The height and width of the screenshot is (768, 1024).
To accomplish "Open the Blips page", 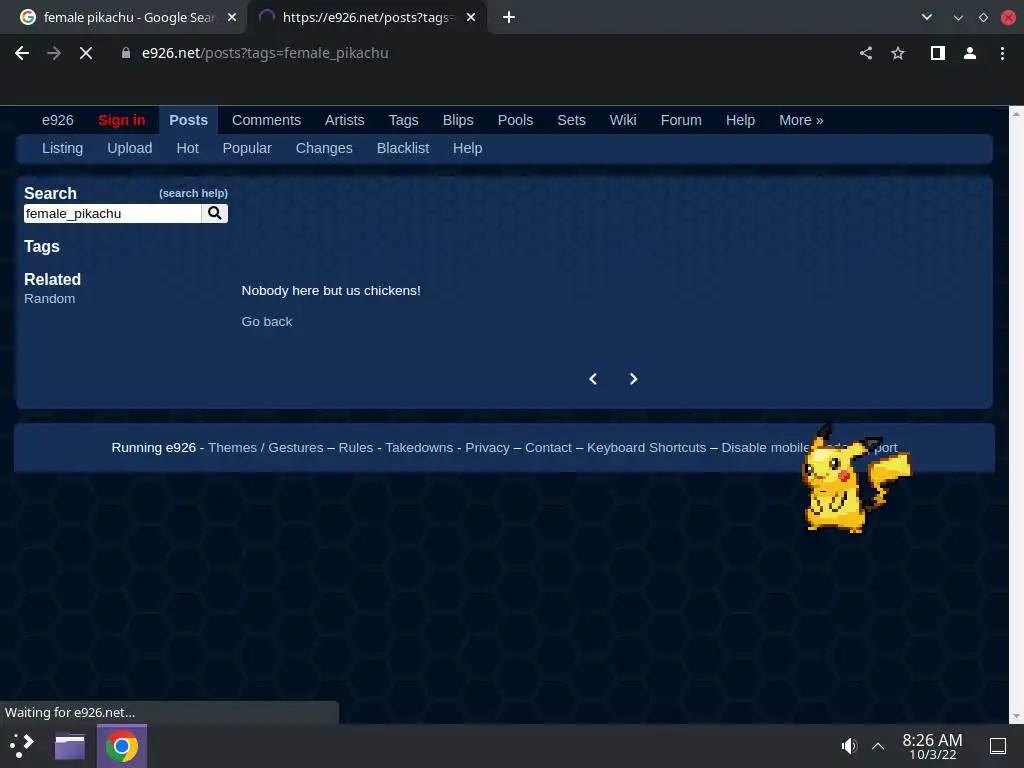I will coord(458,120).
